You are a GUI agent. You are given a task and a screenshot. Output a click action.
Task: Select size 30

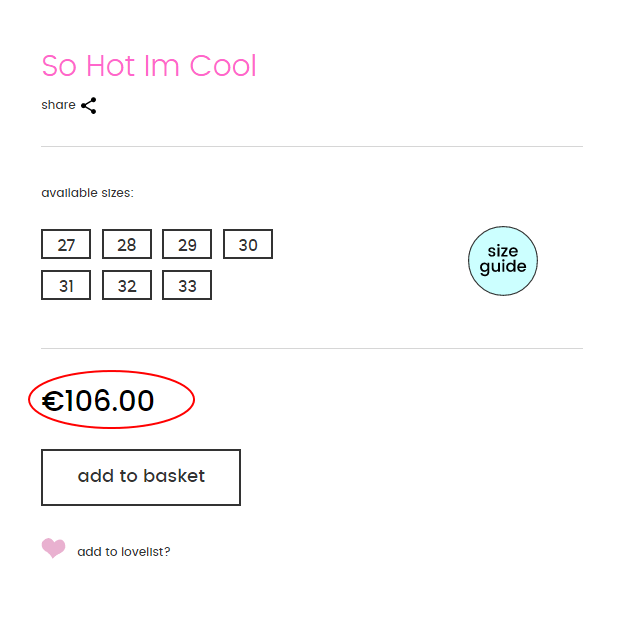point(248,245)
